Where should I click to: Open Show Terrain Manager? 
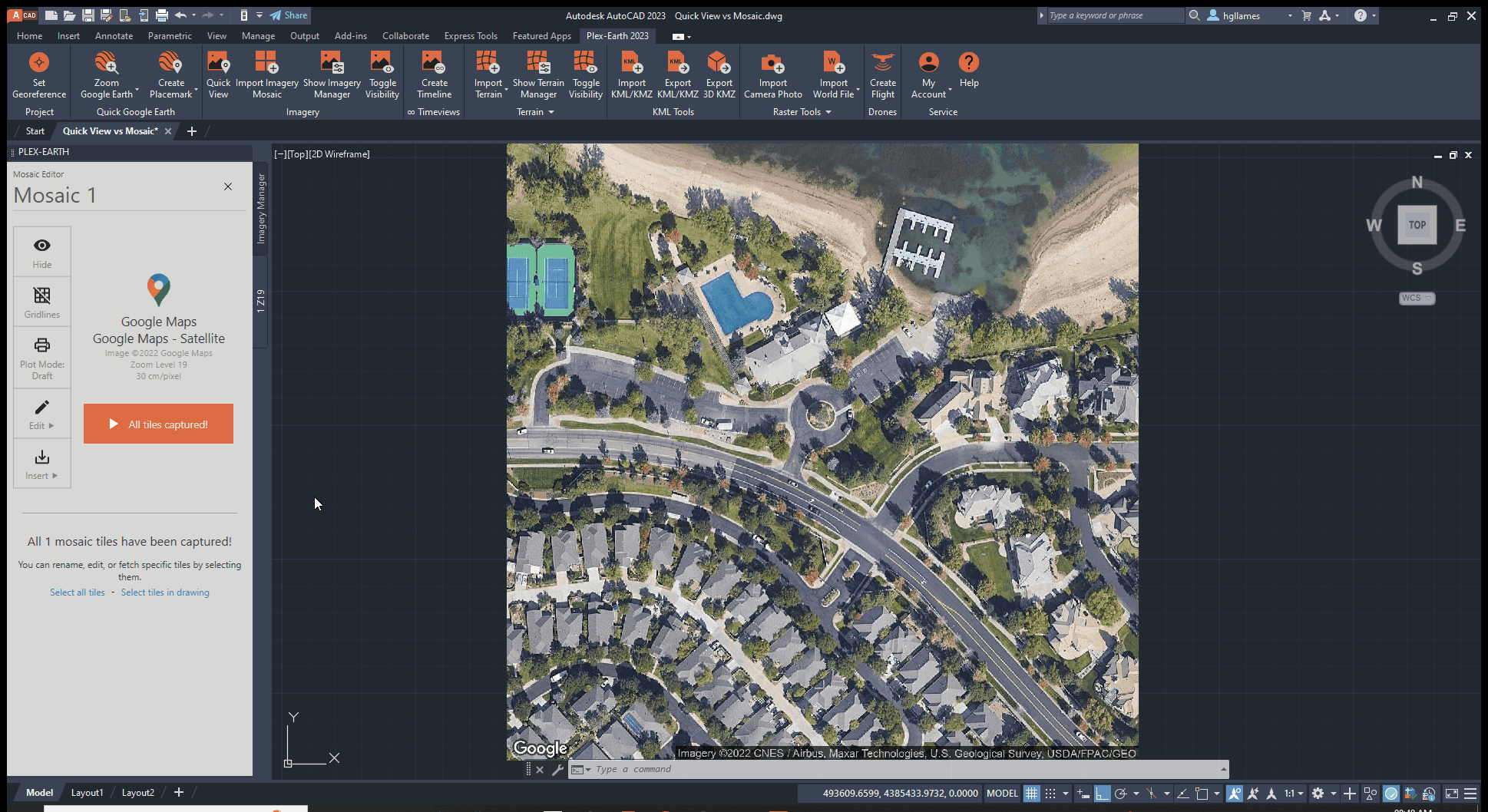coord(538,75)
